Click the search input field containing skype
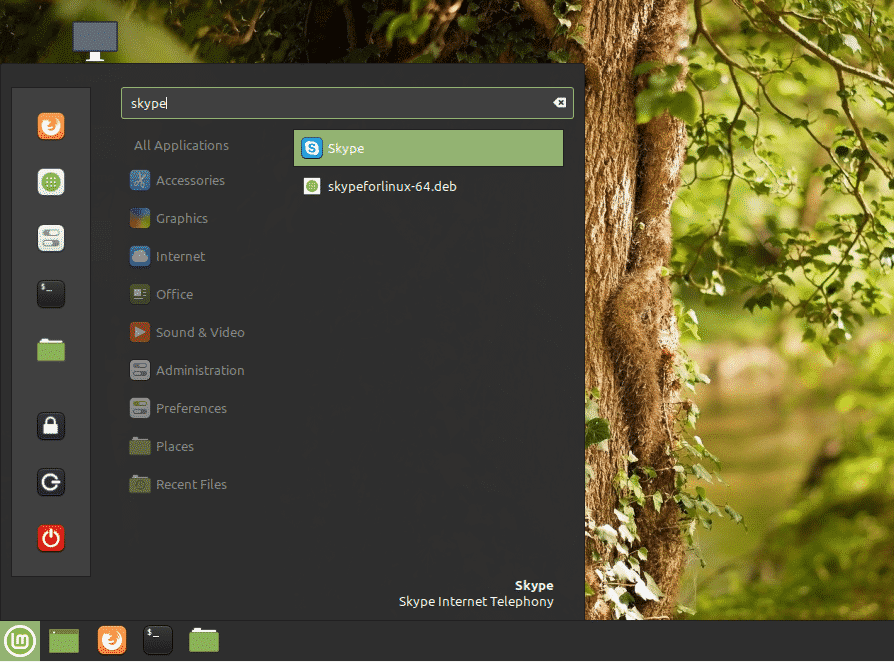 point(347,103)
